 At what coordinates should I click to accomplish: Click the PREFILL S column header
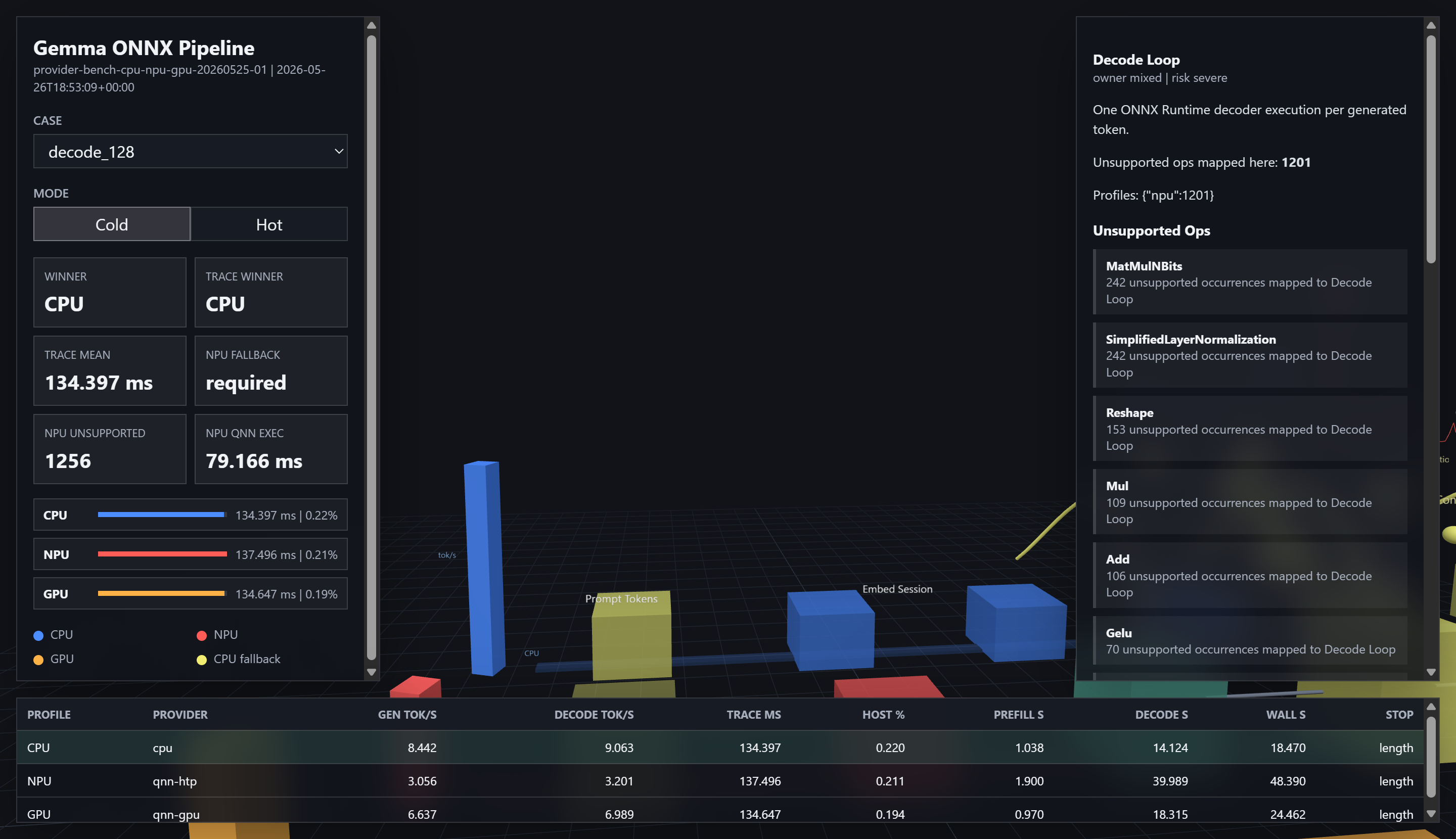tap(1019, 715)
